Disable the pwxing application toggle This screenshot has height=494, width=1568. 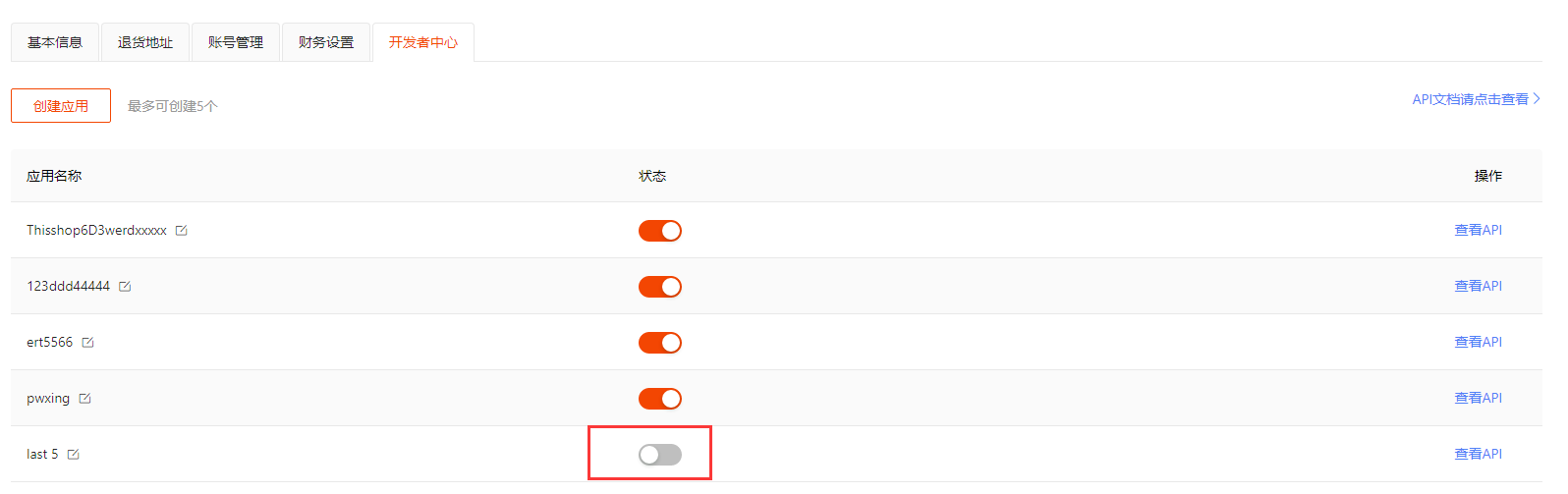[660, 399]
